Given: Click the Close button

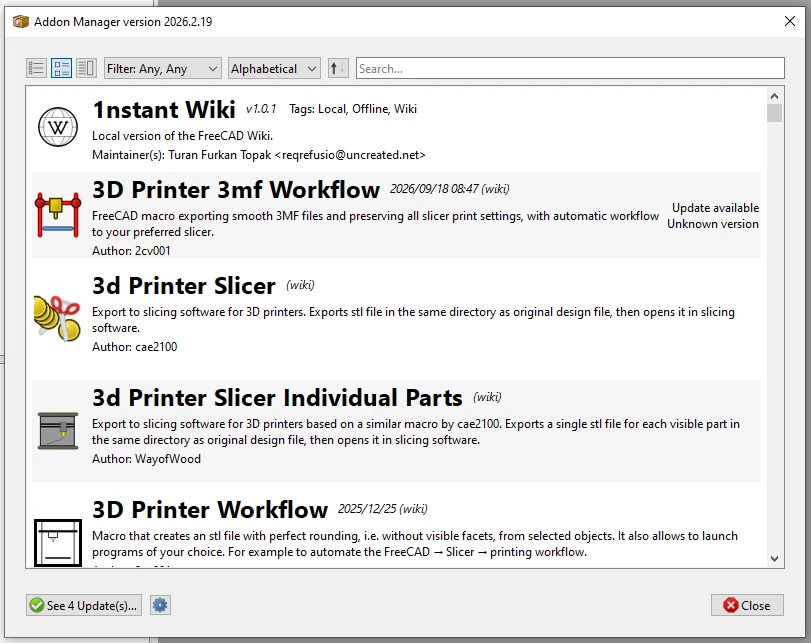Looking at the screenshot, I should coord(747,605).
